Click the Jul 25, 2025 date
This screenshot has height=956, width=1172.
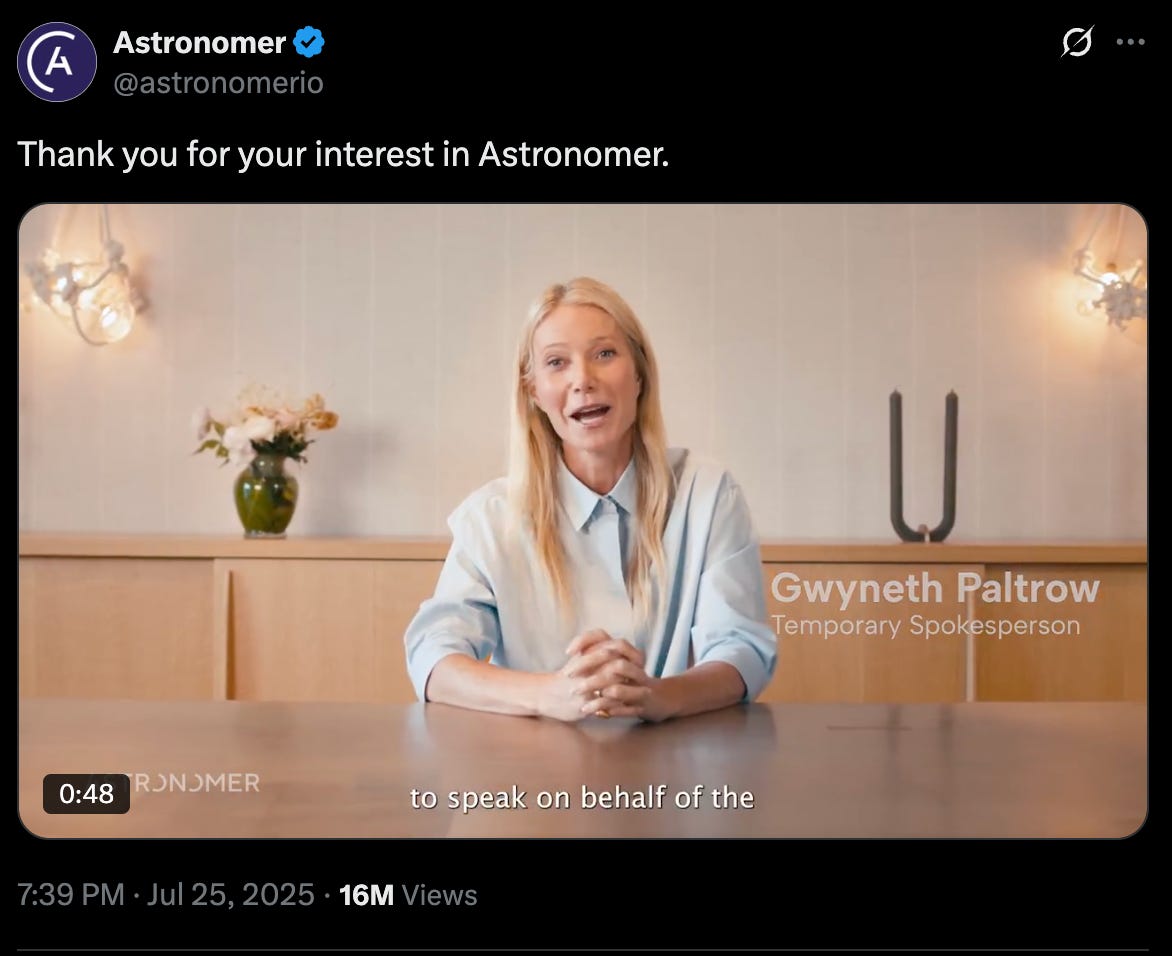[230, 895]
